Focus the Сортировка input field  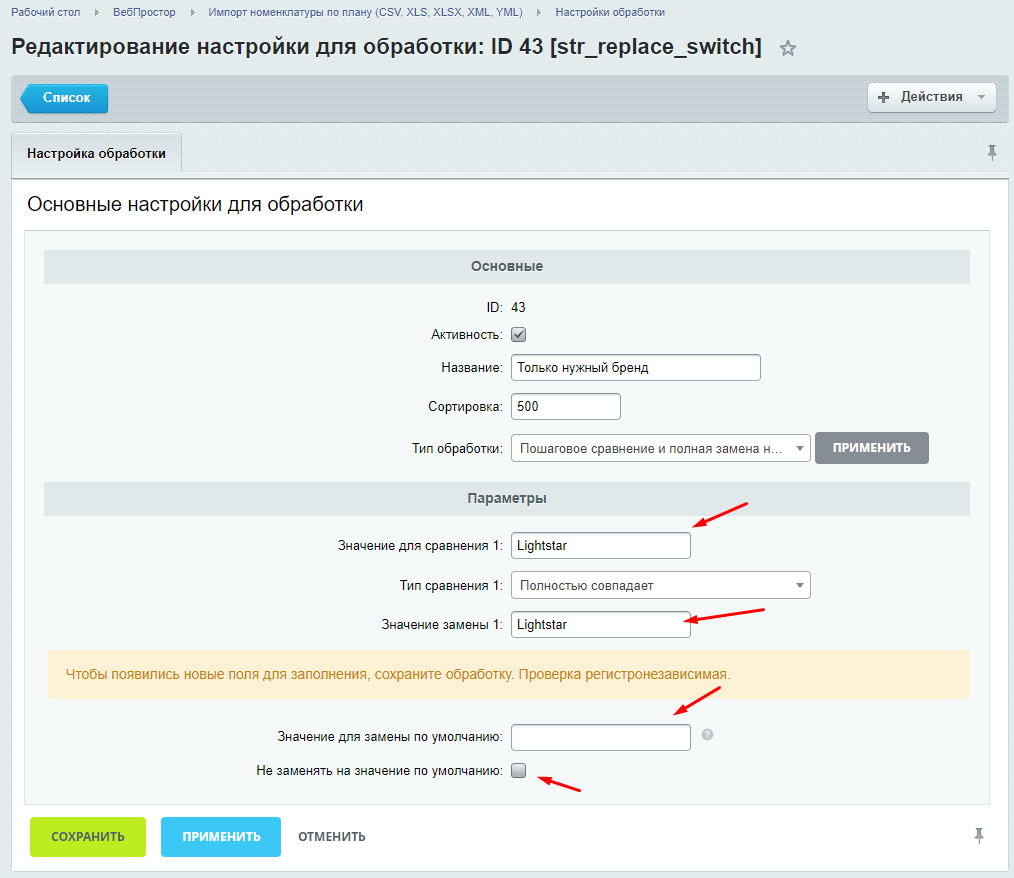[x=566, y=406]
